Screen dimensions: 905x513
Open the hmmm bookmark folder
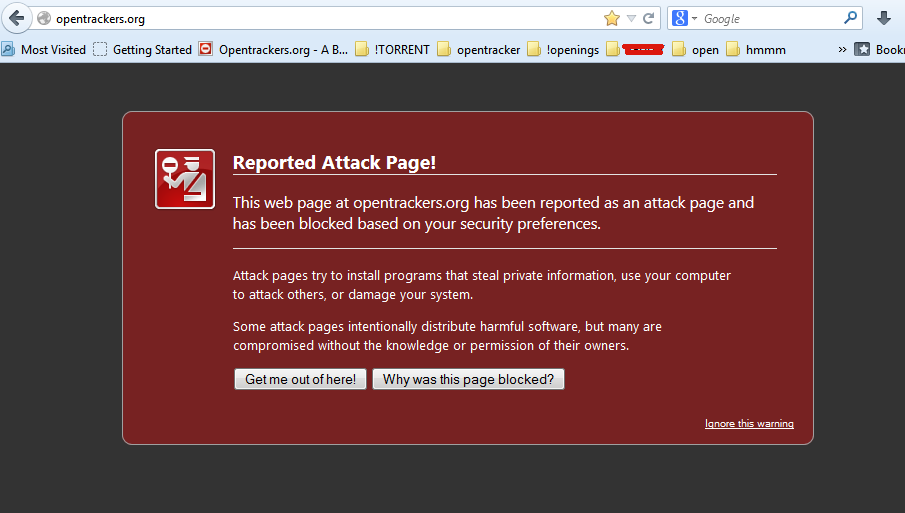click(x=756, y=50)
